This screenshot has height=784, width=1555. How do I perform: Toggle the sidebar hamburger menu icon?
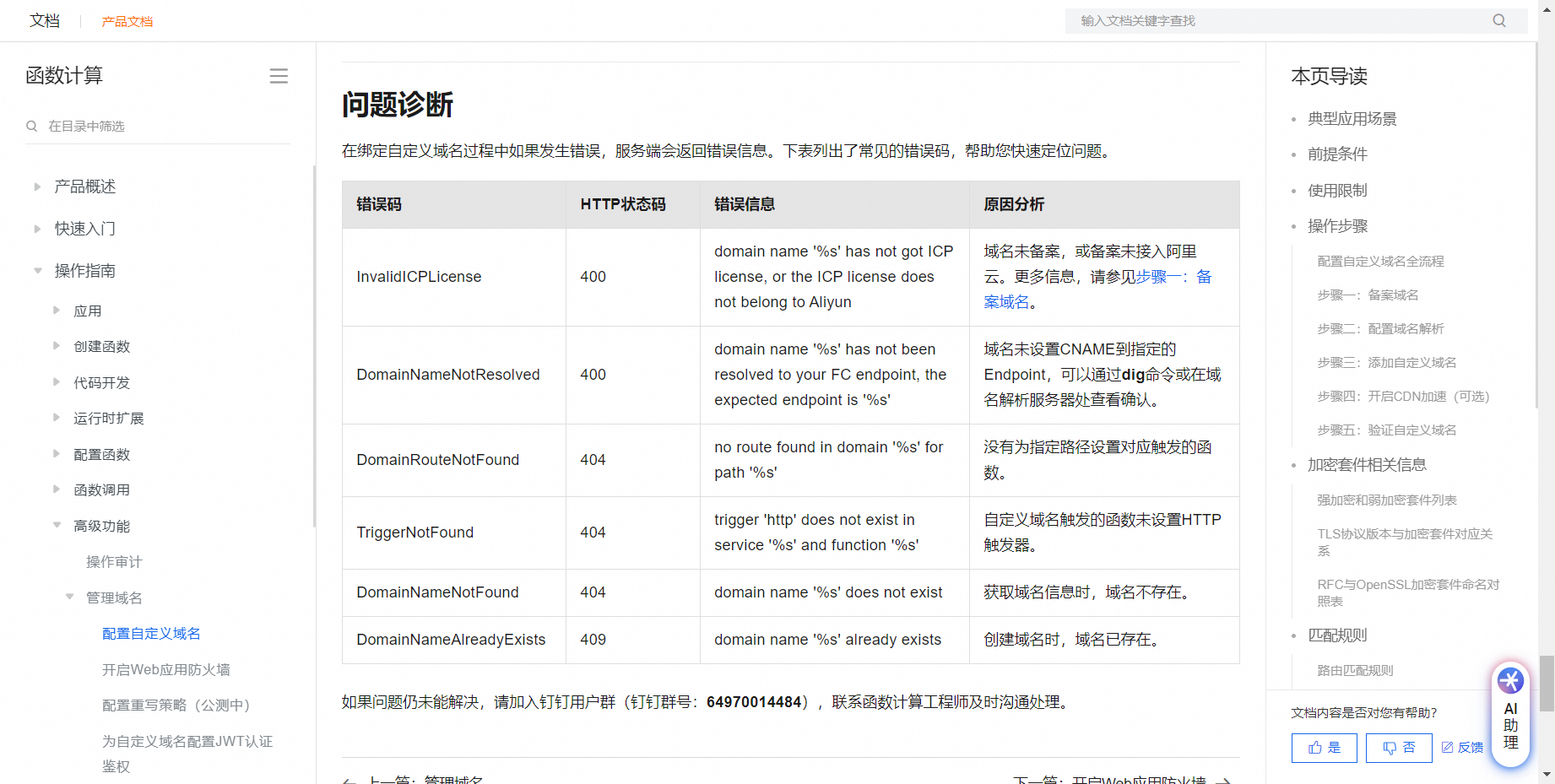tap(279, 76)
